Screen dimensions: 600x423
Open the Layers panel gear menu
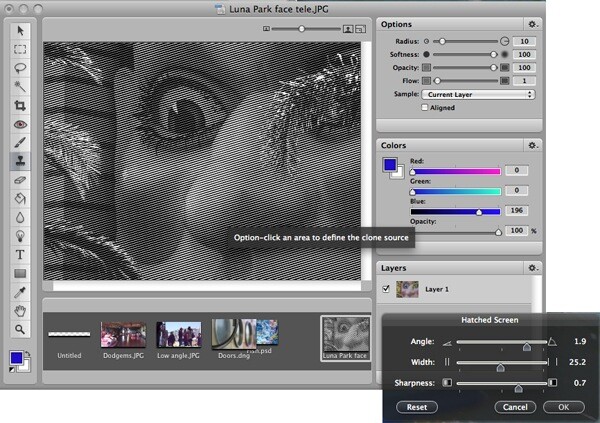(x=532, y=268)
